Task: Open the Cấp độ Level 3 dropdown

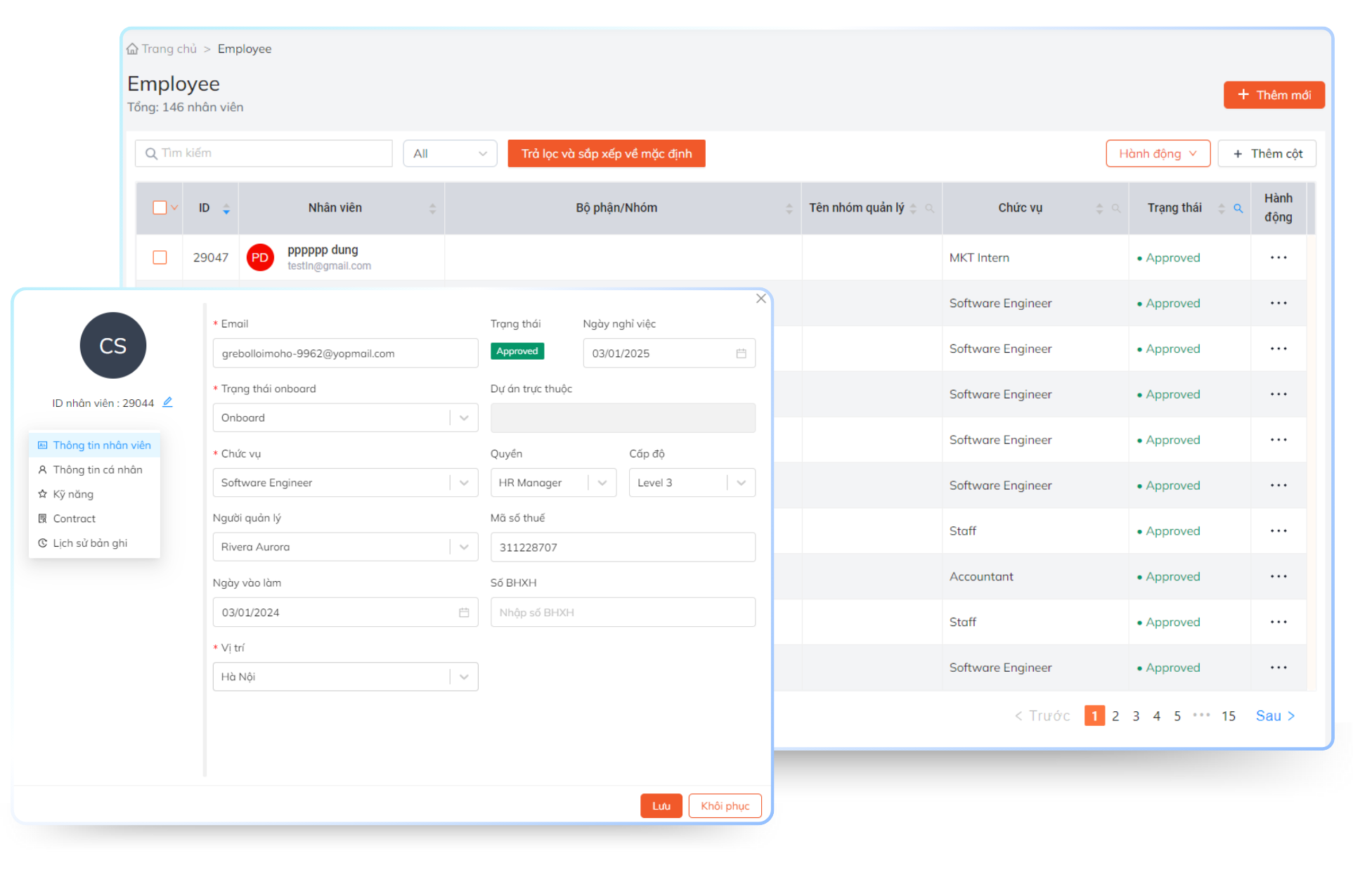Action: point(741,483)
